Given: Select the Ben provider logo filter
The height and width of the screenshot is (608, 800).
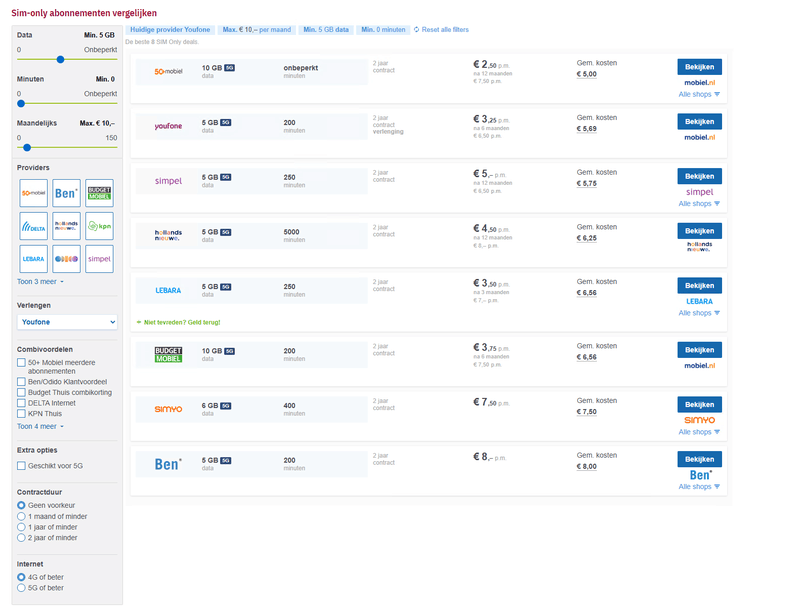Looking at the screenshot, I should 66,193.
